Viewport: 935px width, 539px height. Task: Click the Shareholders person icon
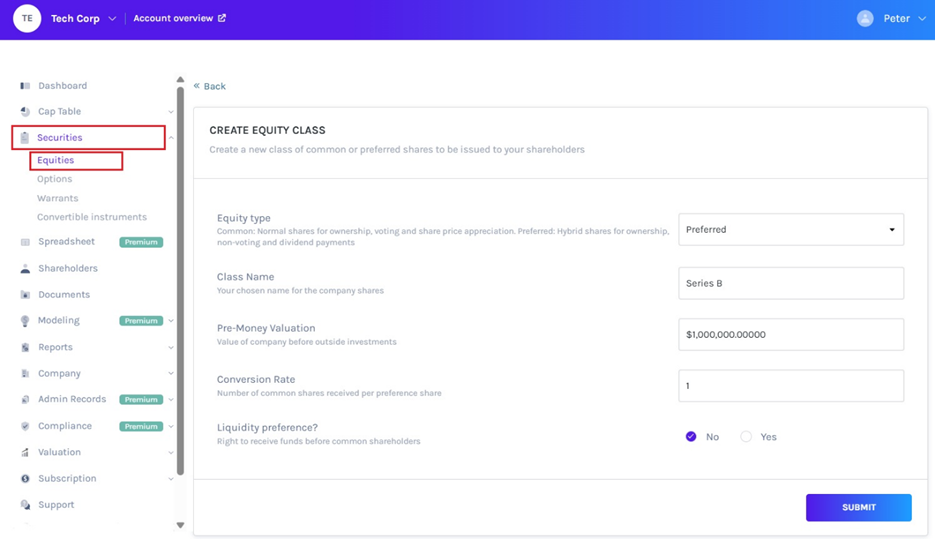pyautogui.click(x=25, y=269)
